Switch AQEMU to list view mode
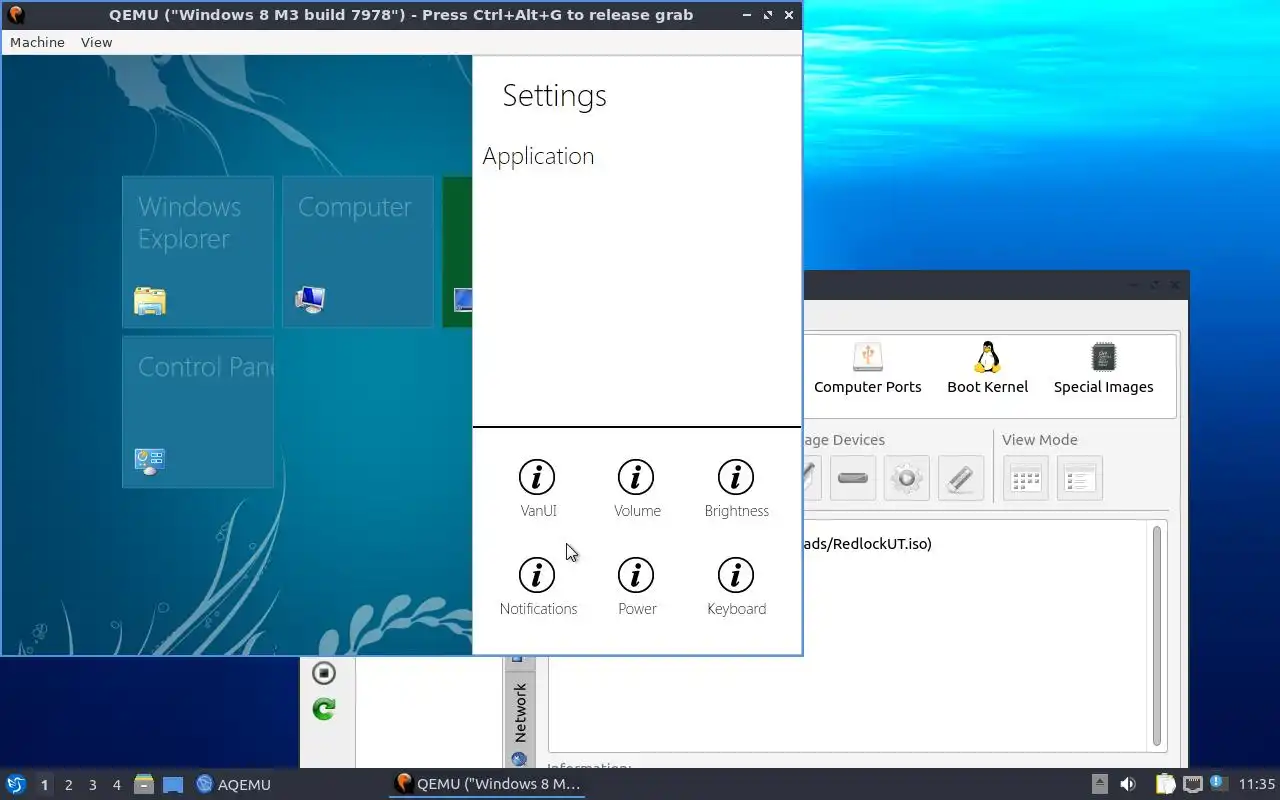 pyautogui.click(x=1080, y=478)
